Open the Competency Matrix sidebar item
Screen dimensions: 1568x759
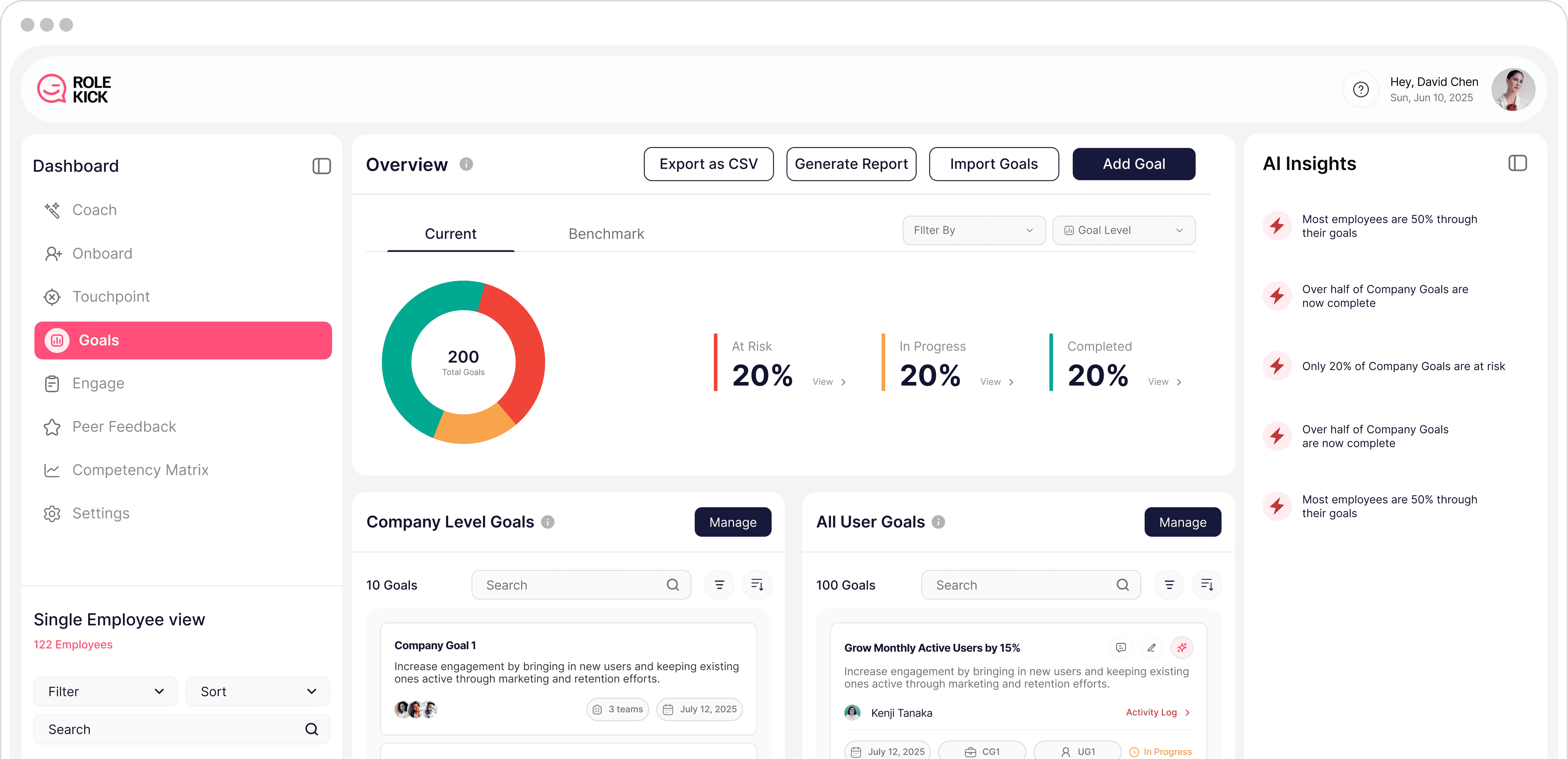pyautogui.click(x=140, y=470)
